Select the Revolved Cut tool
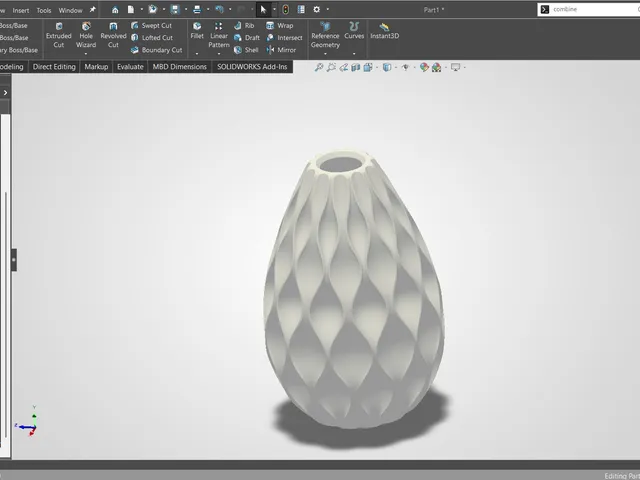This screenshot has width=640, height=480. pos(113,36)
